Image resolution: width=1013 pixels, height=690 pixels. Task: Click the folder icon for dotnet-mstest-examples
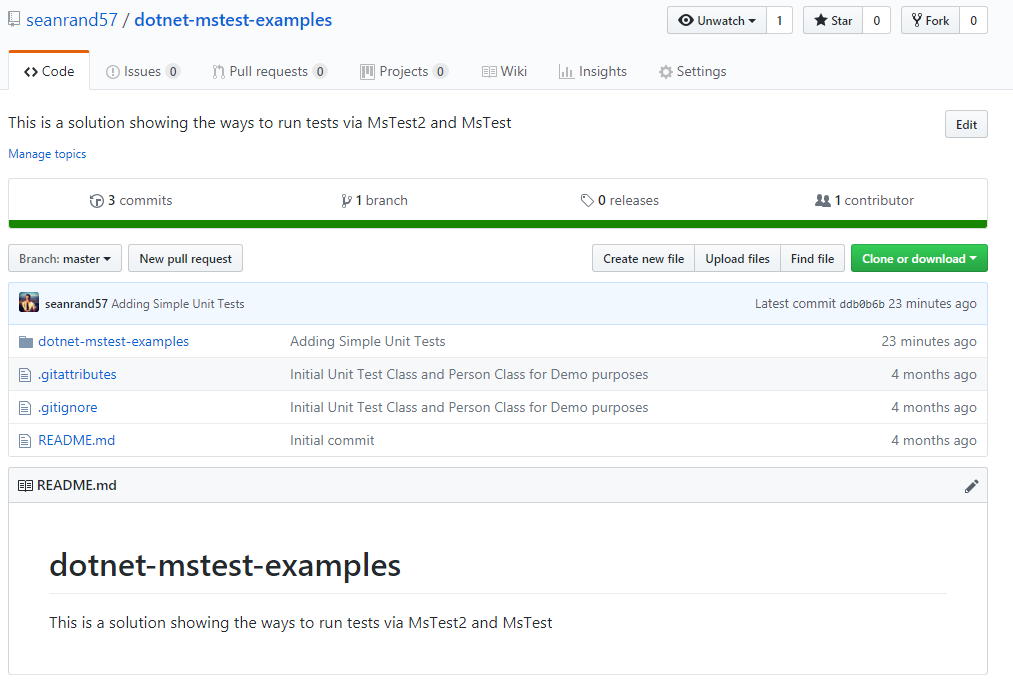pos(26,342)
